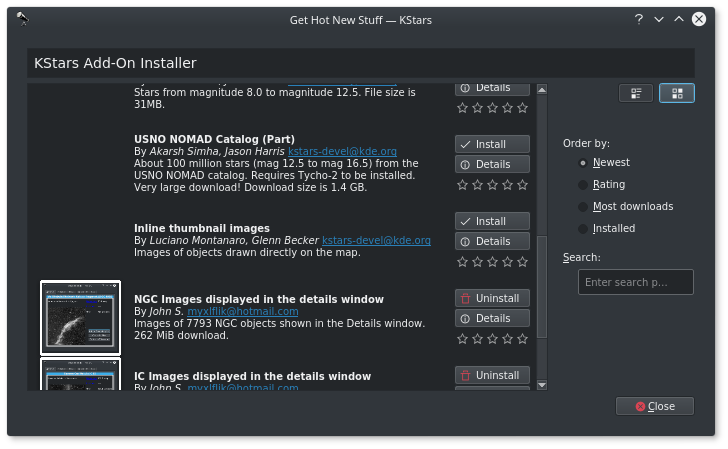Uninstall the NGC Images add-on

pyautogui.click(x=492, y=299)
